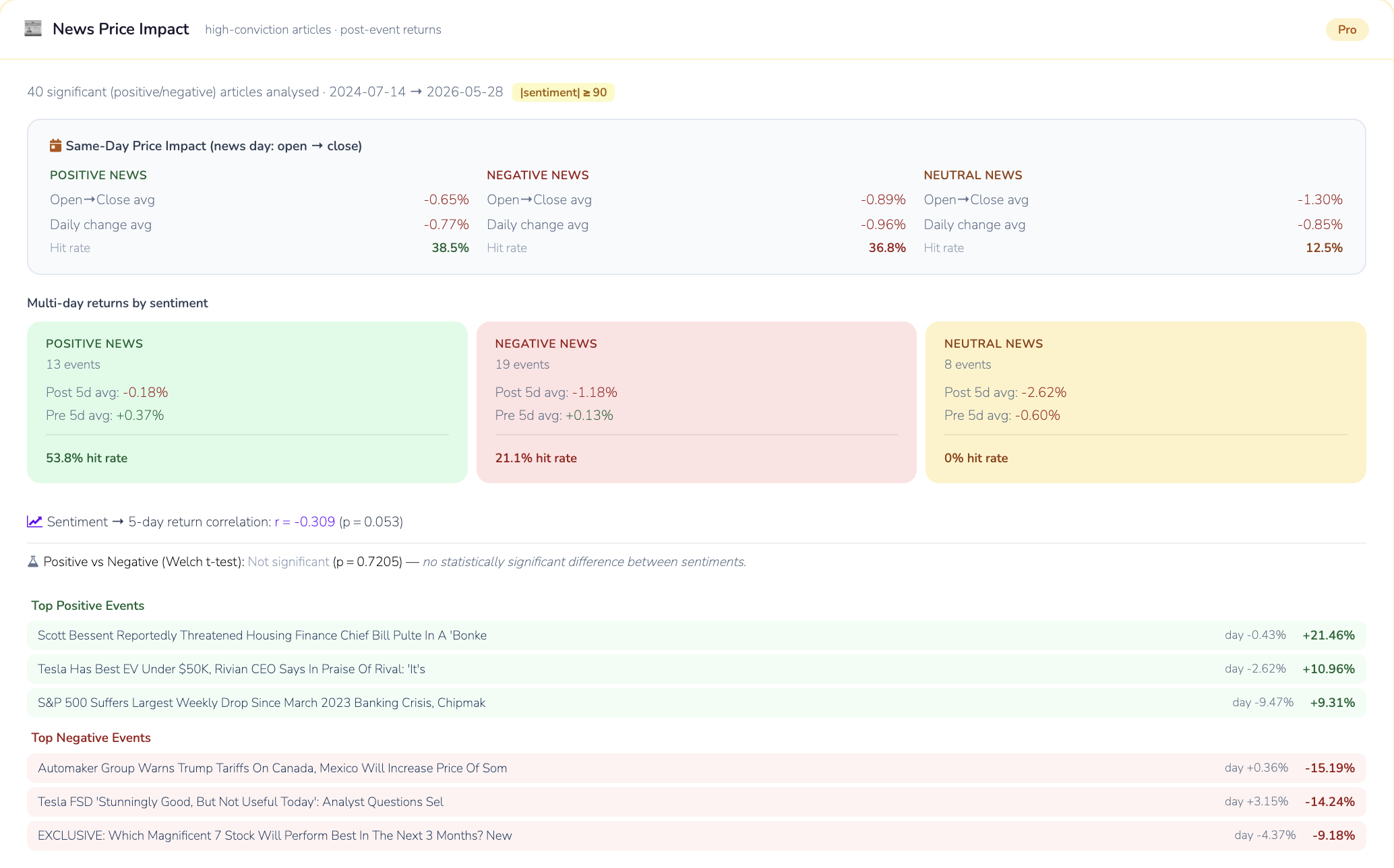
Task: Click the chart icon beside Sentiment correlation
Action: point(34,522)
